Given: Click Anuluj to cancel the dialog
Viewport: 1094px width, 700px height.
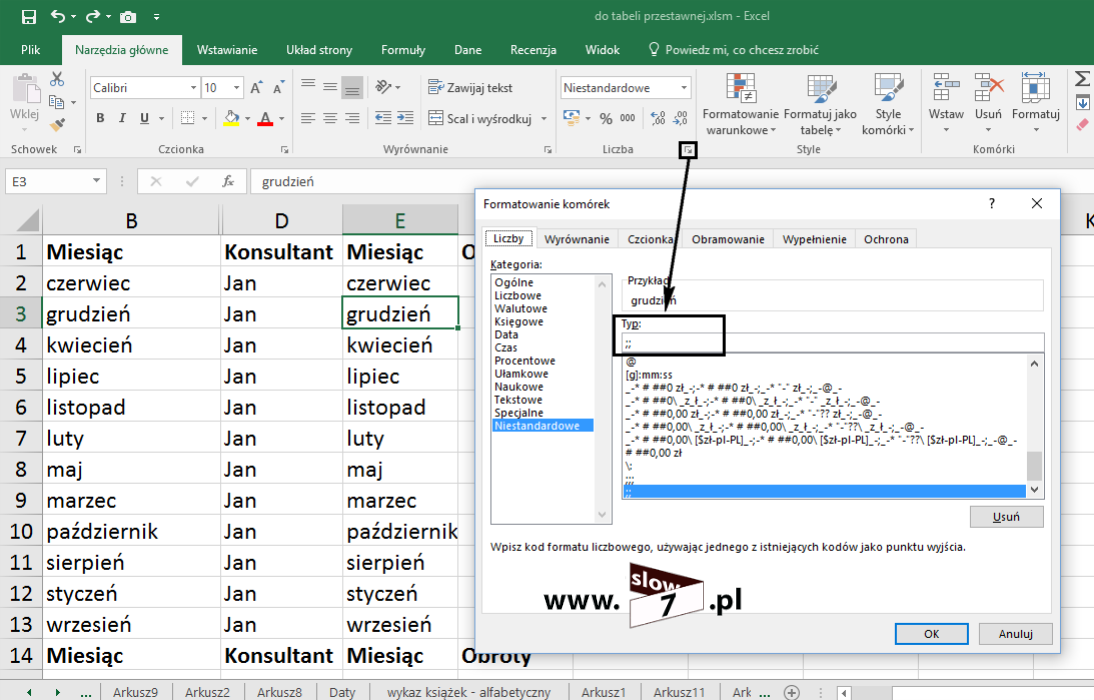Looking at the screenshot, I should tap(1015, 634).
